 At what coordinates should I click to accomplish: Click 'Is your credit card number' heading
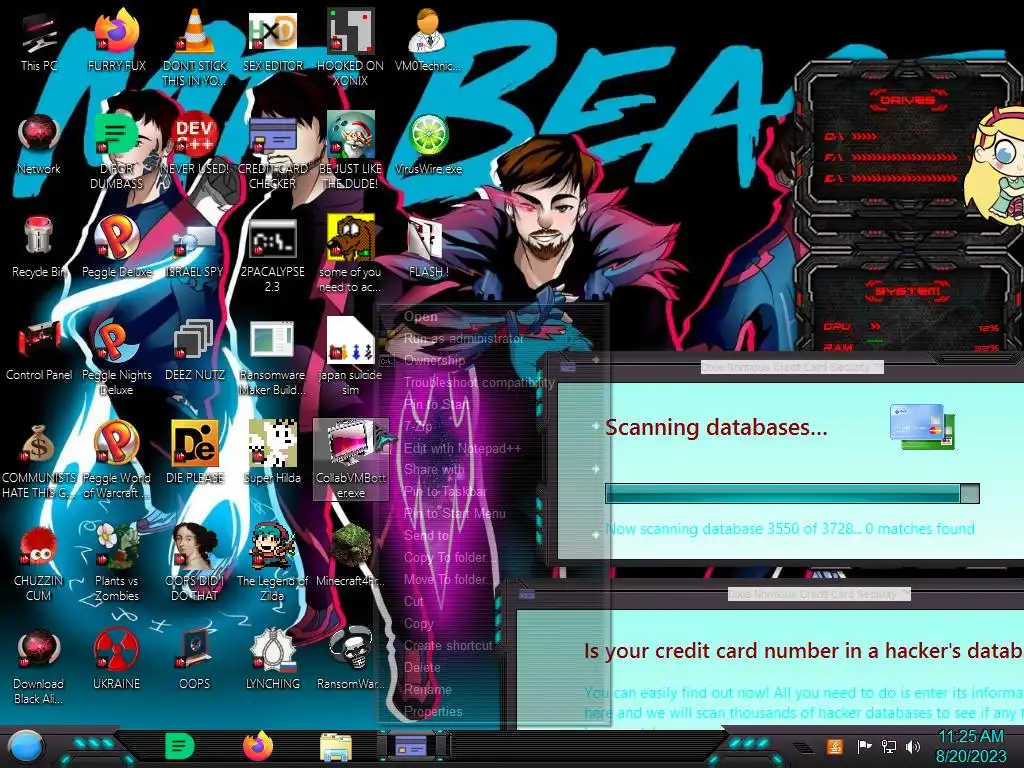[x=803, y=651]
